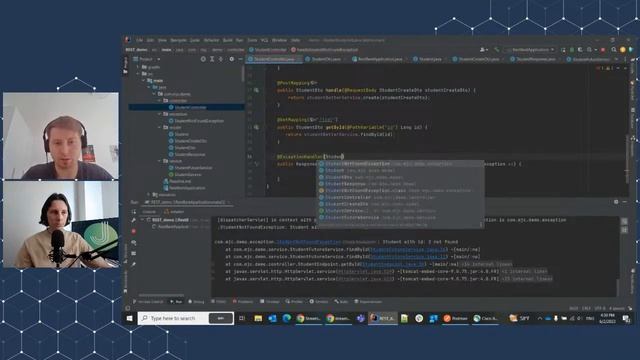The image size is (640, 360).
Task: Click the Collapse All icon in Project panel
Action: point(221,59)
